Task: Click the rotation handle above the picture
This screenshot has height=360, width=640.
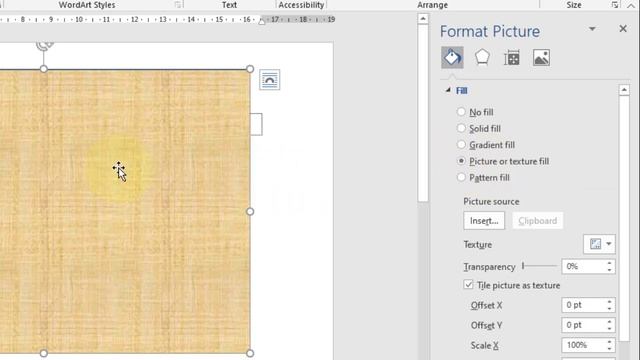Action: point(44,44)
